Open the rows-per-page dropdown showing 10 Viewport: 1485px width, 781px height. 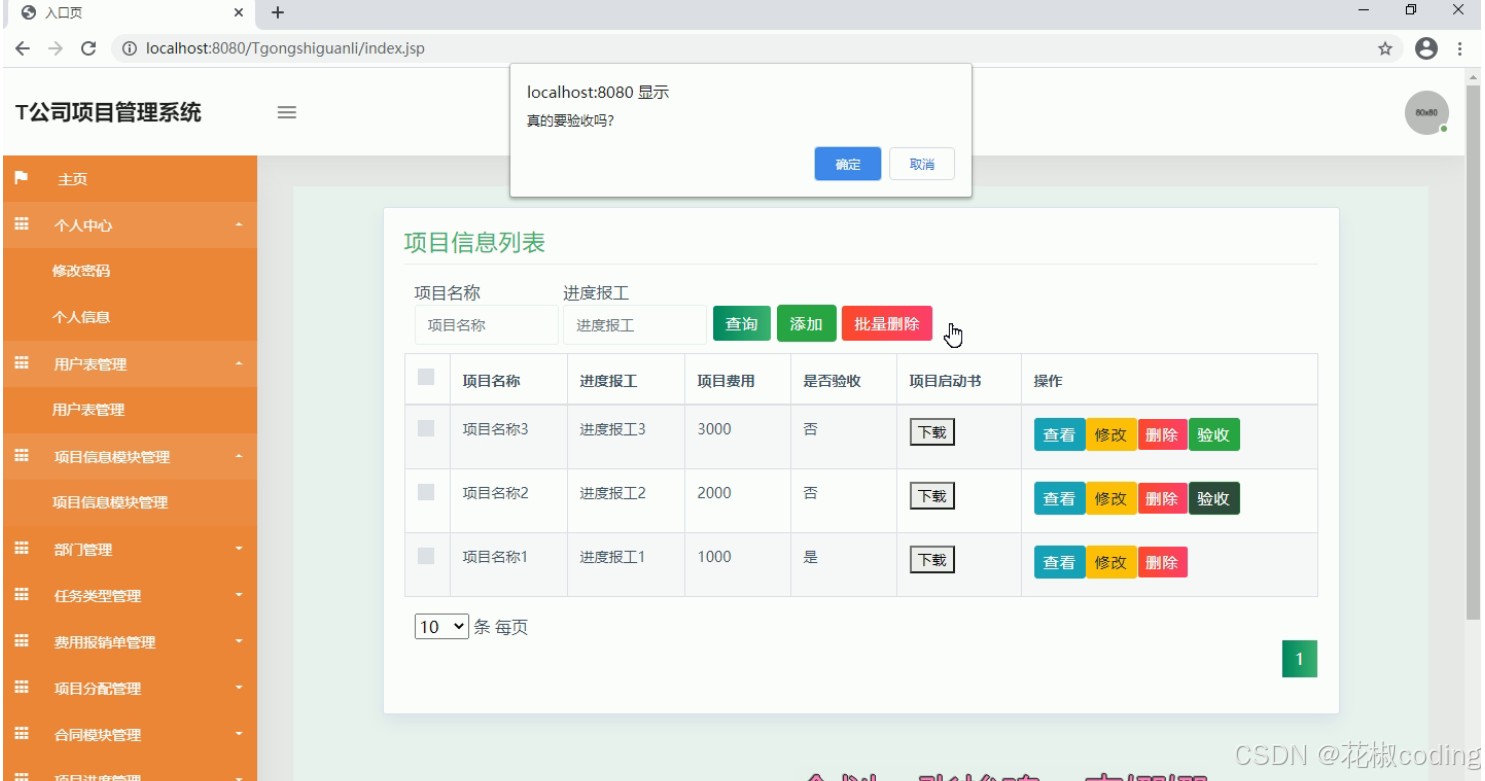point(441,626)
